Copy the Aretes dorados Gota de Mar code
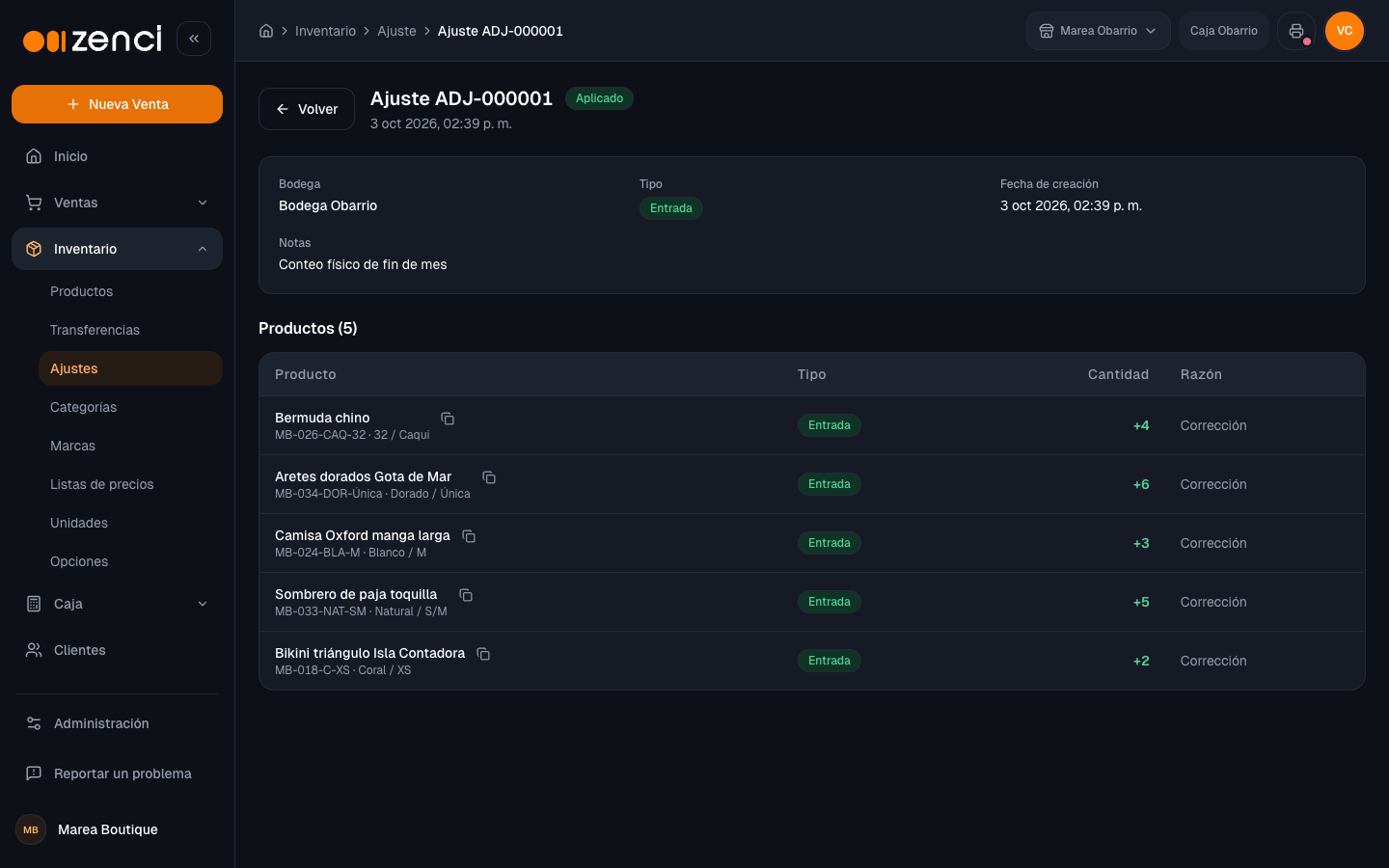This screenshot has height=868, width=1389. coord(489,477)
